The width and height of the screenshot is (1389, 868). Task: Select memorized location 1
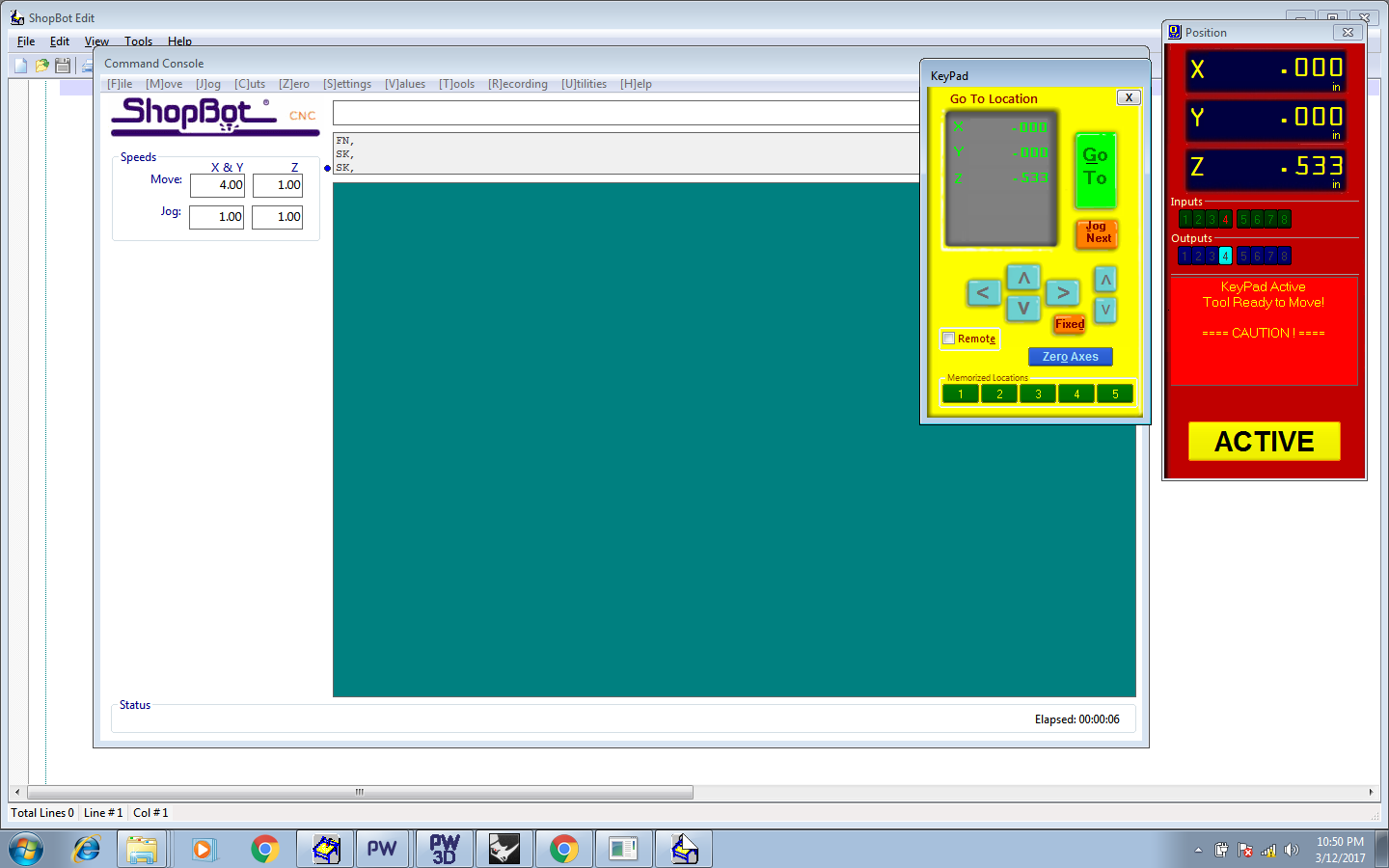pyautogui.click(x=961, y=393)
